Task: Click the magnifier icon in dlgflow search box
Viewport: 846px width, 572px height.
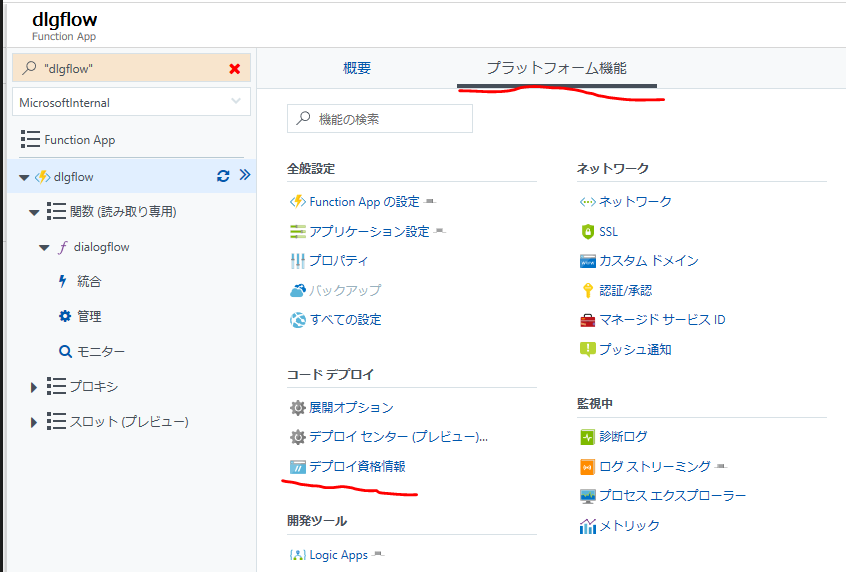Action: click(x=29, y=68)
